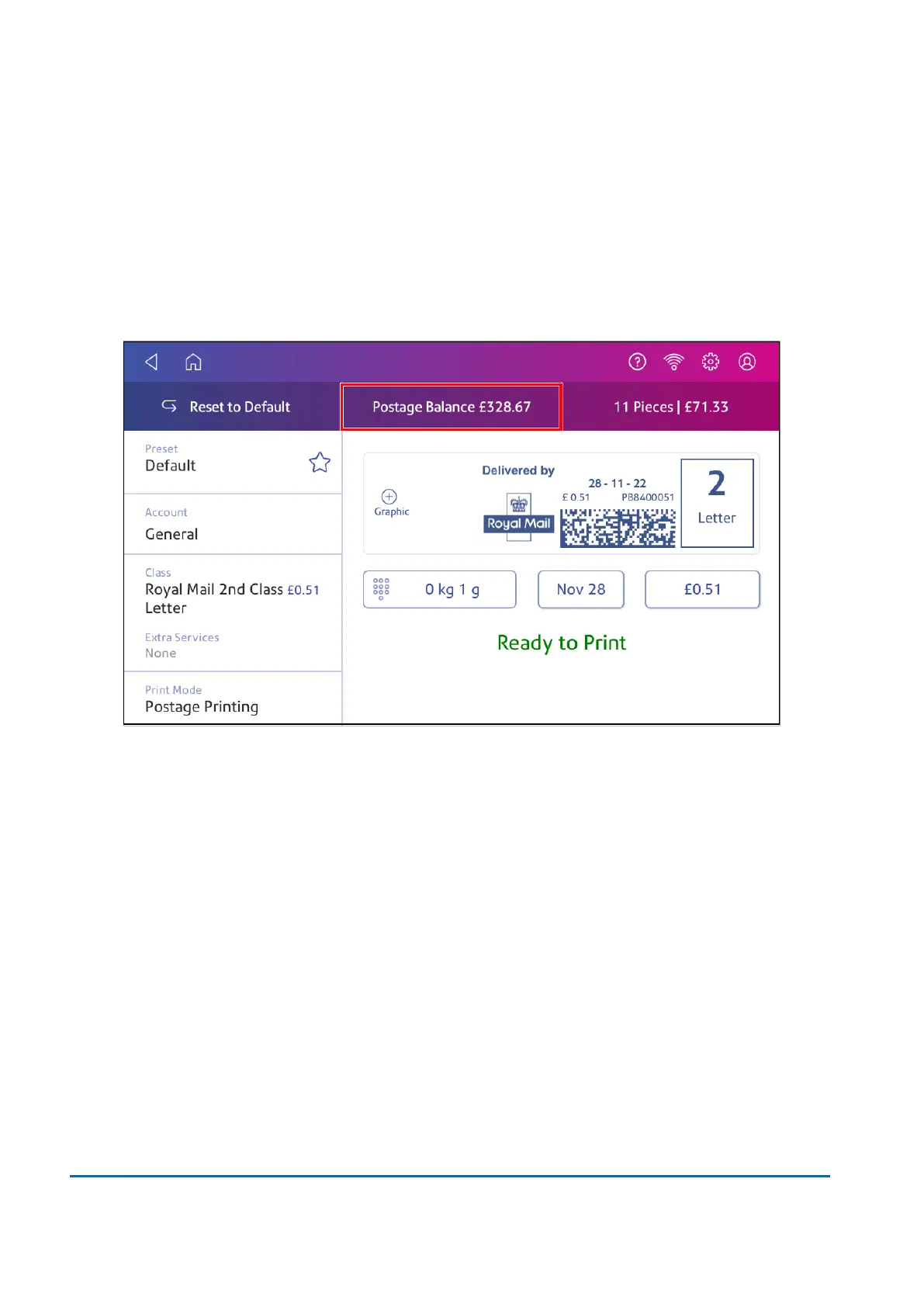Tap the £0.51 postage amount button
Viewport: 924px width, 1307px height.
pos(702,589)
